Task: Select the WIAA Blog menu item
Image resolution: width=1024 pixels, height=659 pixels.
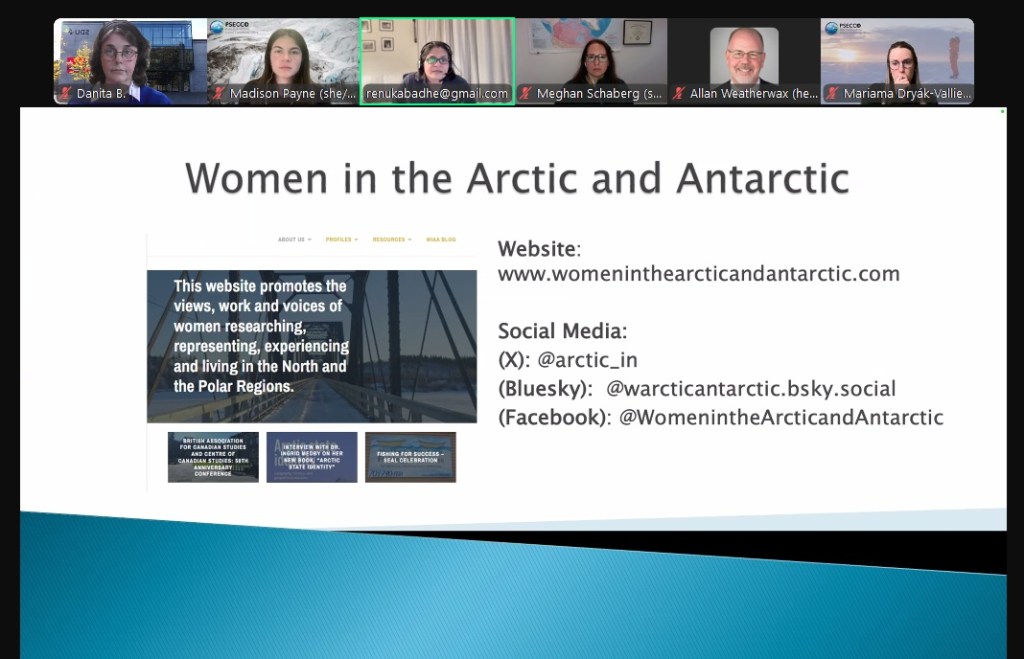Action: point(441,240)
